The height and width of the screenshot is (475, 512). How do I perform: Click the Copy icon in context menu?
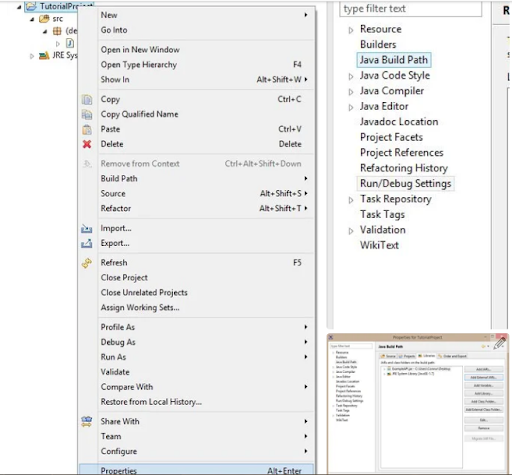pyautogui.click(x=87, y=100)
